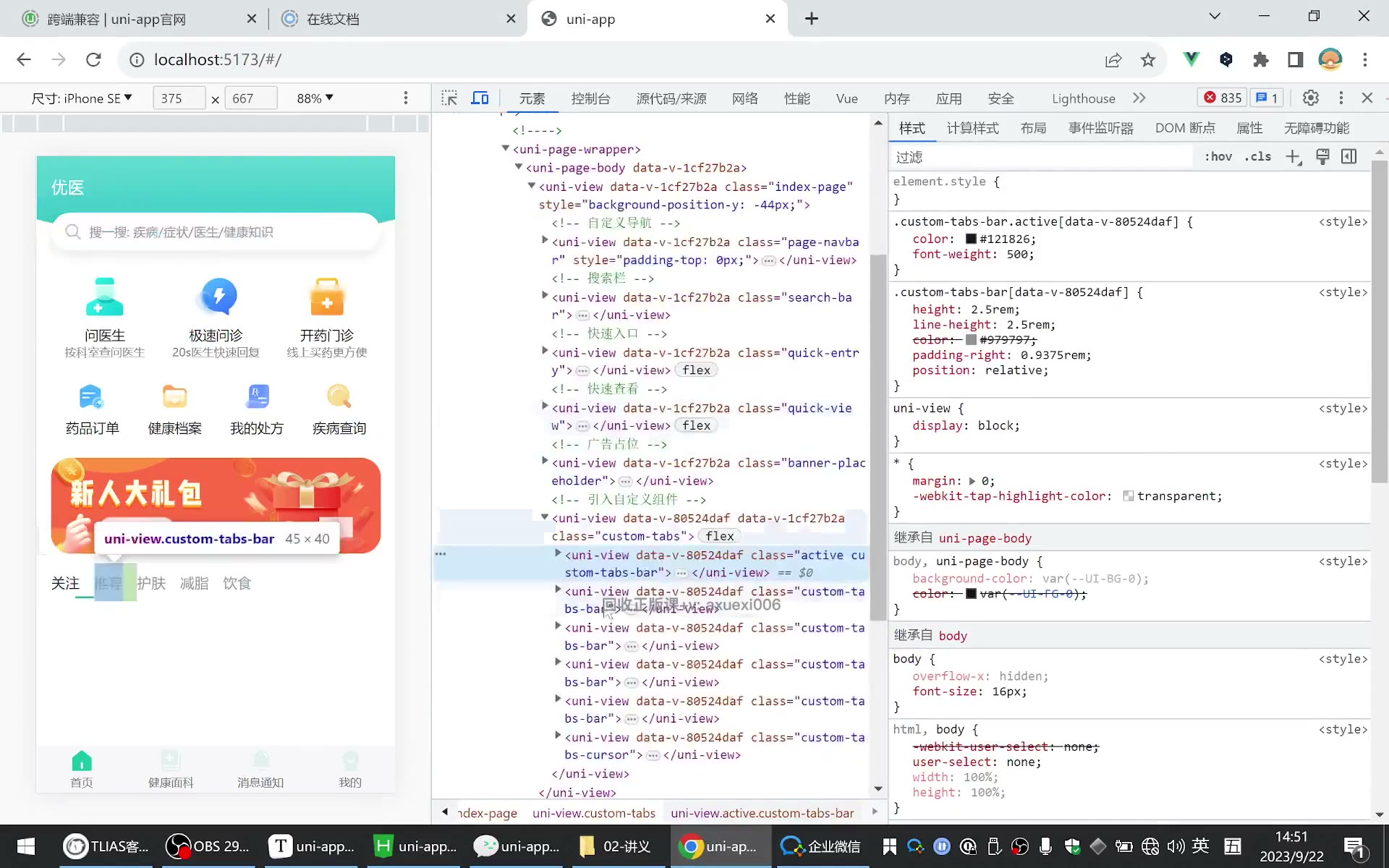Activate the inspect element picker tool

click(x=449, y=98)
